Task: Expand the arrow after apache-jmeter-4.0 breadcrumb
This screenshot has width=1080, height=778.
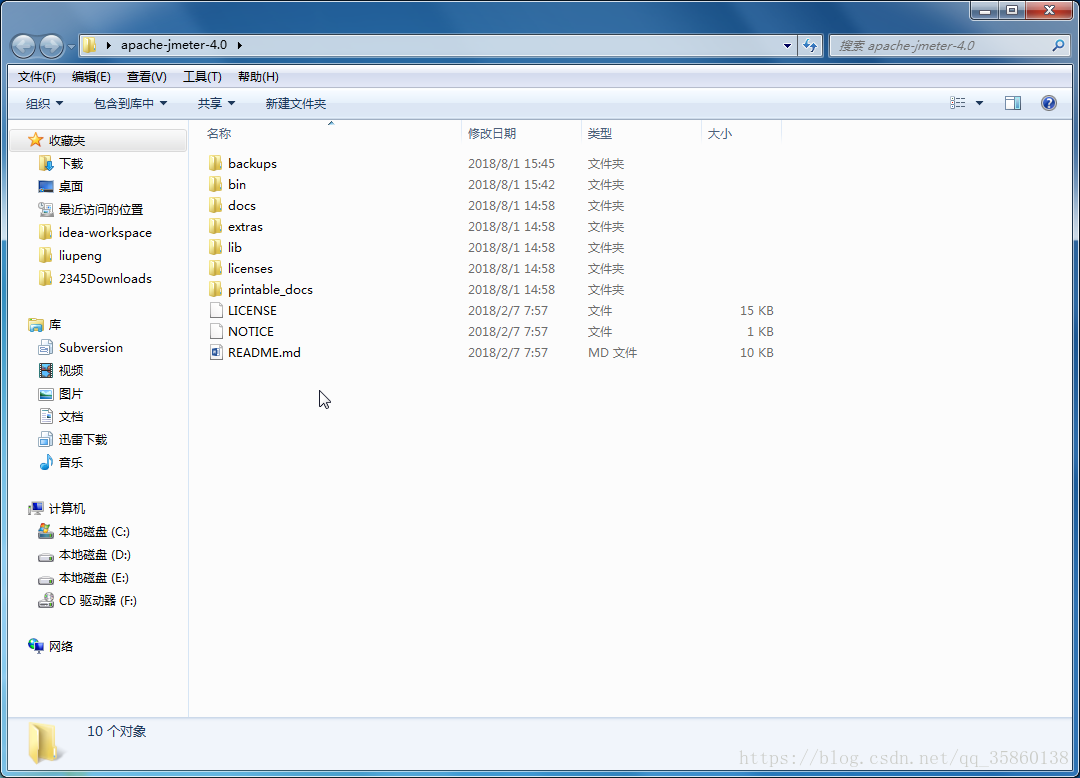Action: point(240,45)
